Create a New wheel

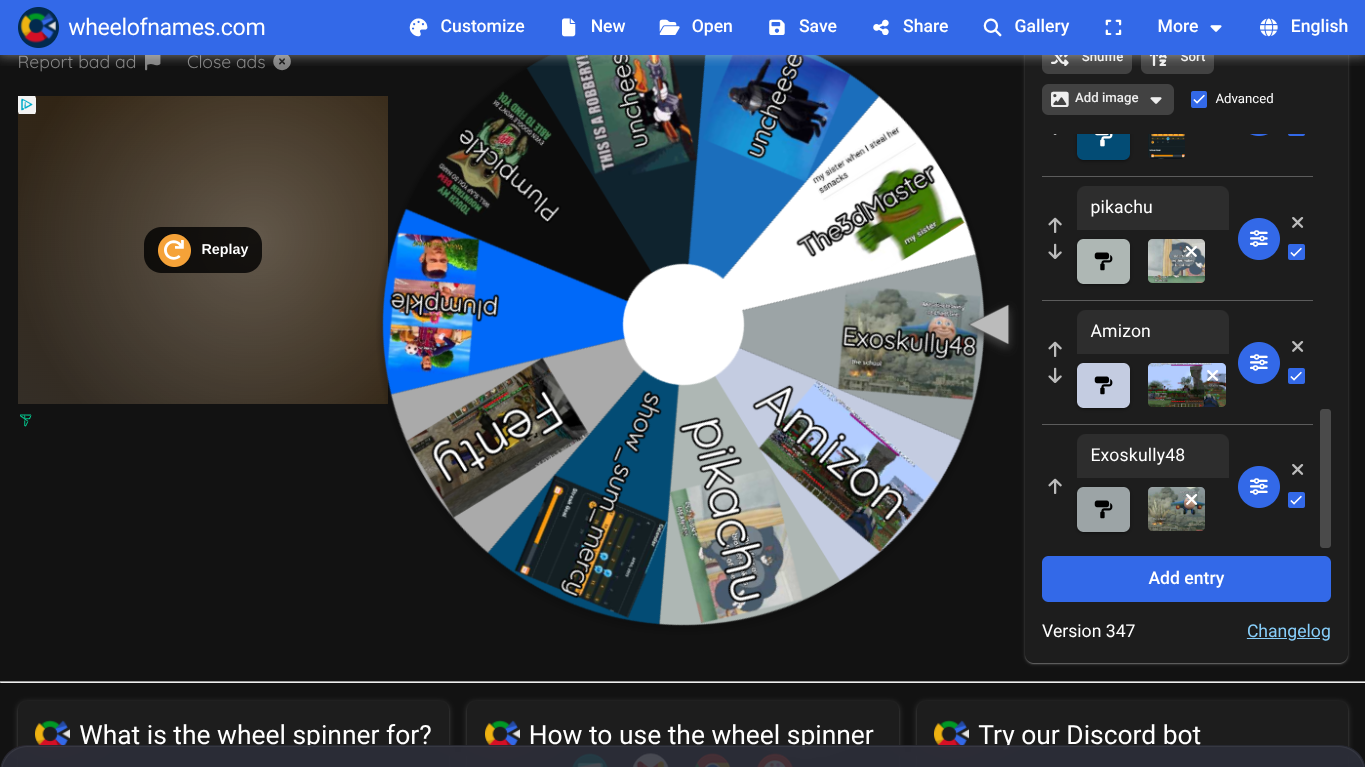pos(593,27)
